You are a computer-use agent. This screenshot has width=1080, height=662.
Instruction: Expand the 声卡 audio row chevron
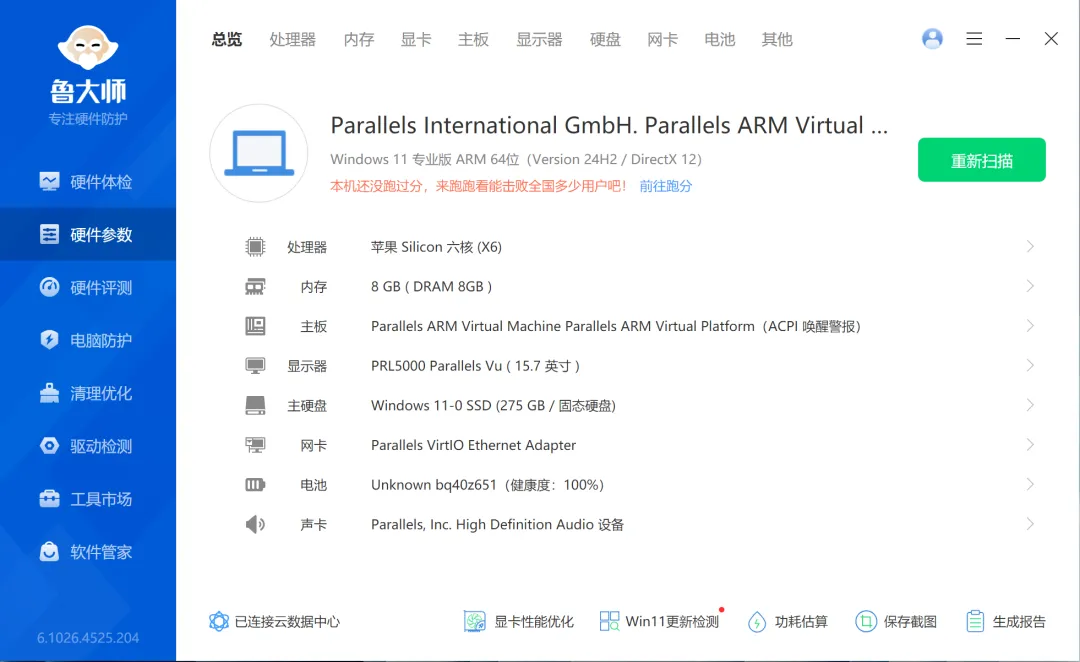[1030, 524]
